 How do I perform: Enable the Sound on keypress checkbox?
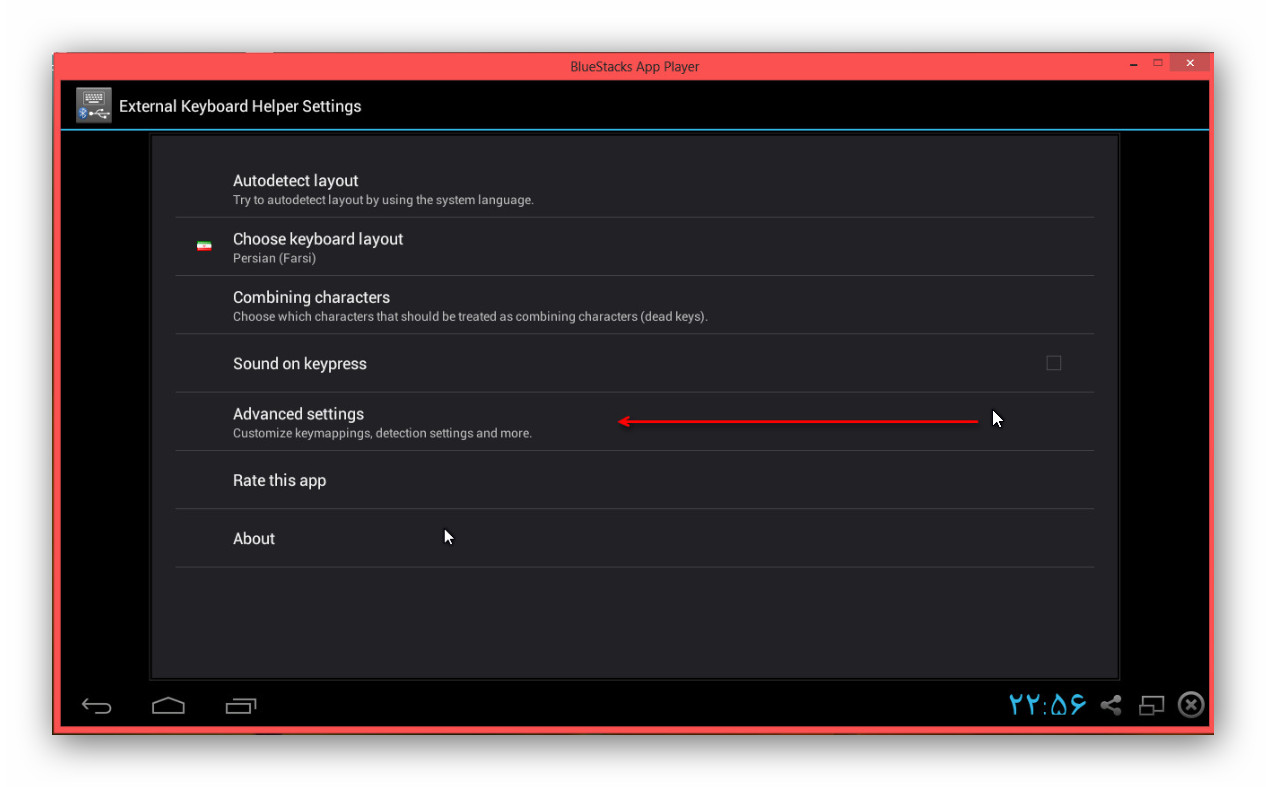coord(1053,363)
